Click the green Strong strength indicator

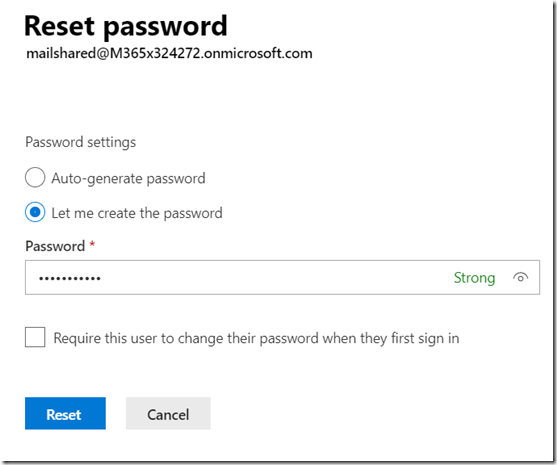pyautogui.click(x=474, y=278)
